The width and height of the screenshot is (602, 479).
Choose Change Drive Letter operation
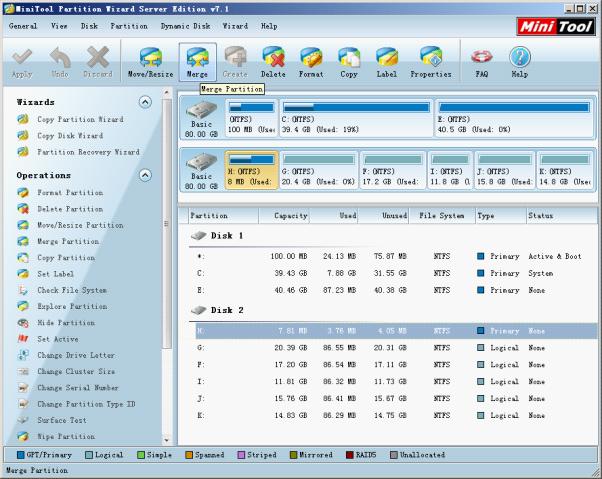pos(66,355)
